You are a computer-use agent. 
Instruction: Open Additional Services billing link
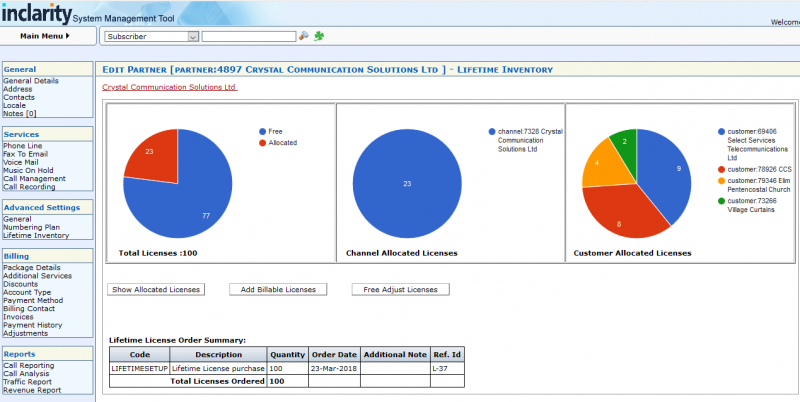click(x=37, y=275)
